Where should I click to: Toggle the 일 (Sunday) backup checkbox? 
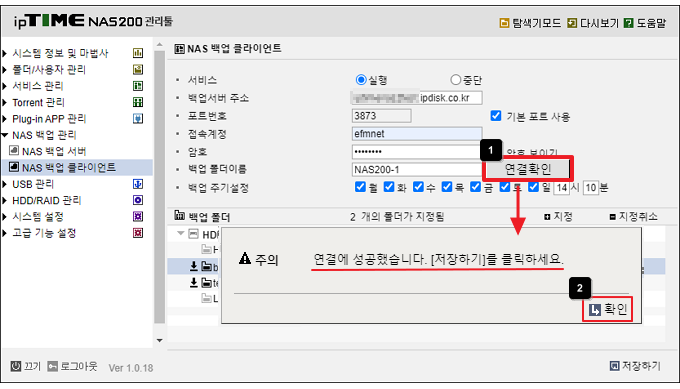click(533, 186)
